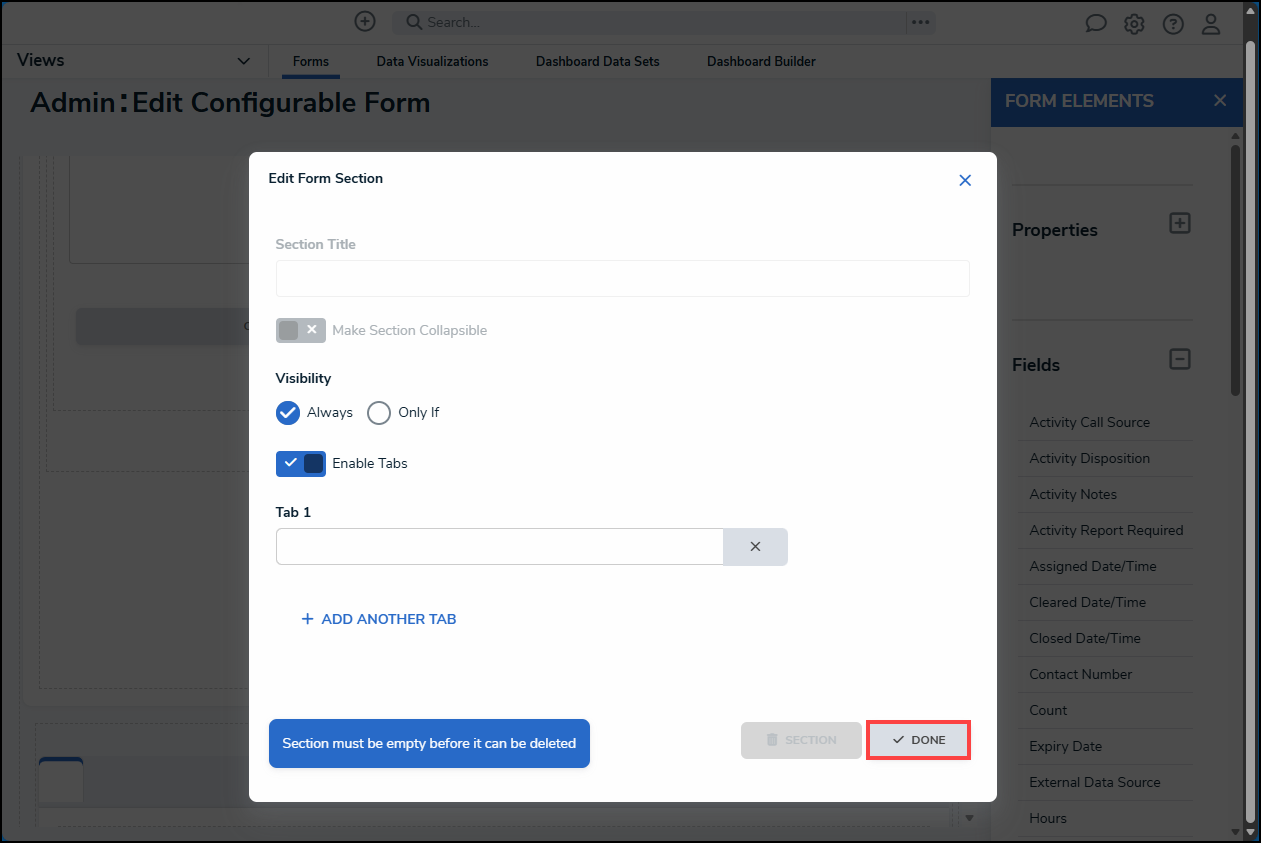The image size is (1261, 843).
Task: Click Add Another Tab link
Action: point(379,619)
